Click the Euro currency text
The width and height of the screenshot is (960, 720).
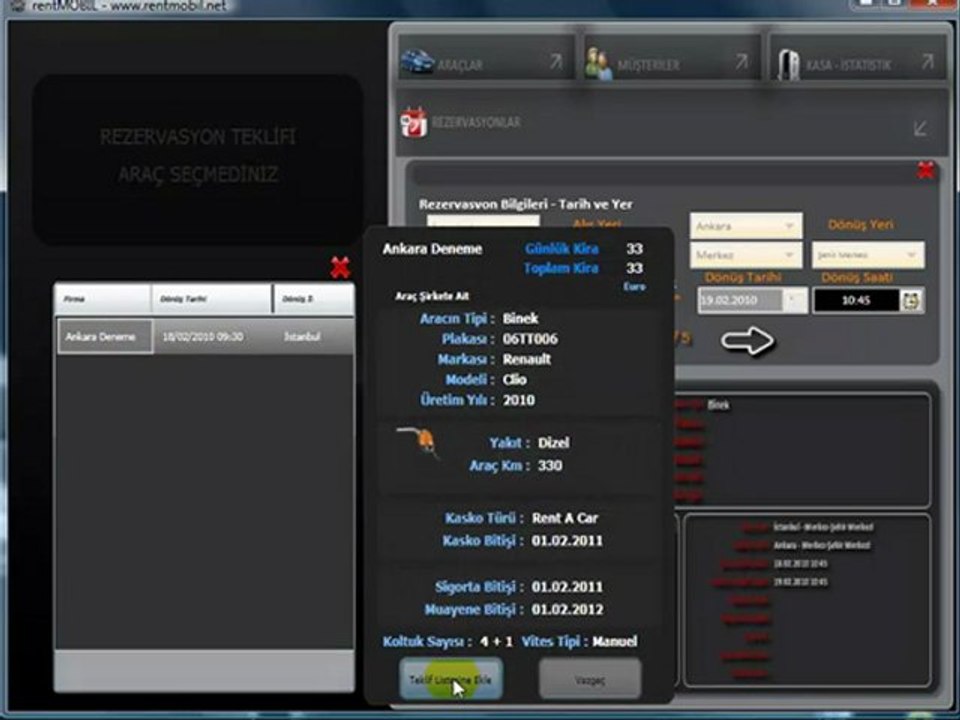[x=634, y=287]
